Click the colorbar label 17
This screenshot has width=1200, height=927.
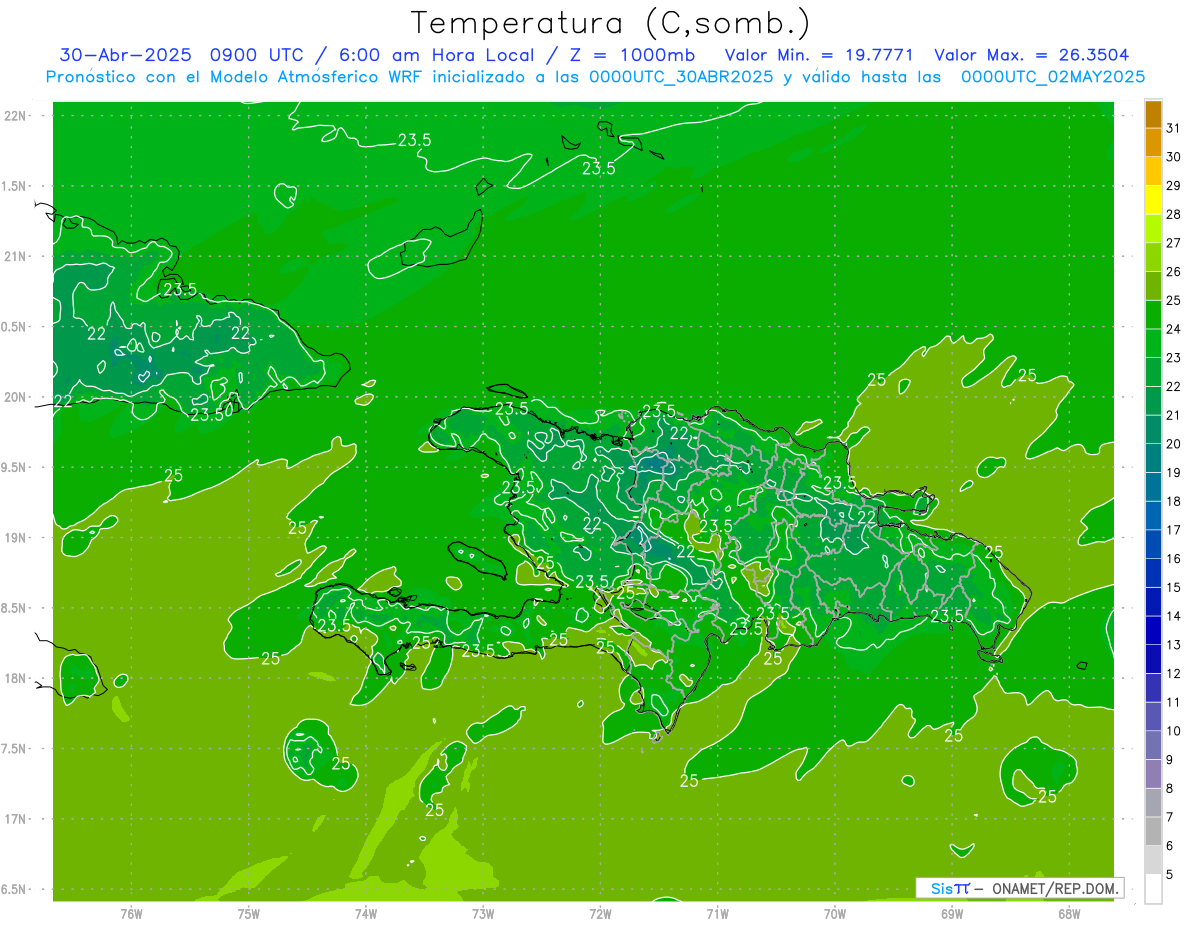coord(1174,530)
